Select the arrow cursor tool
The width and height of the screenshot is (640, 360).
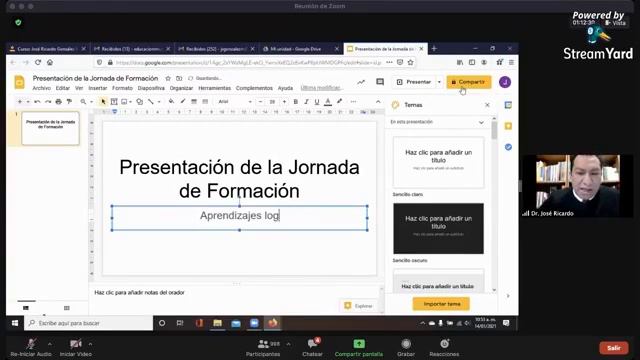103,102
